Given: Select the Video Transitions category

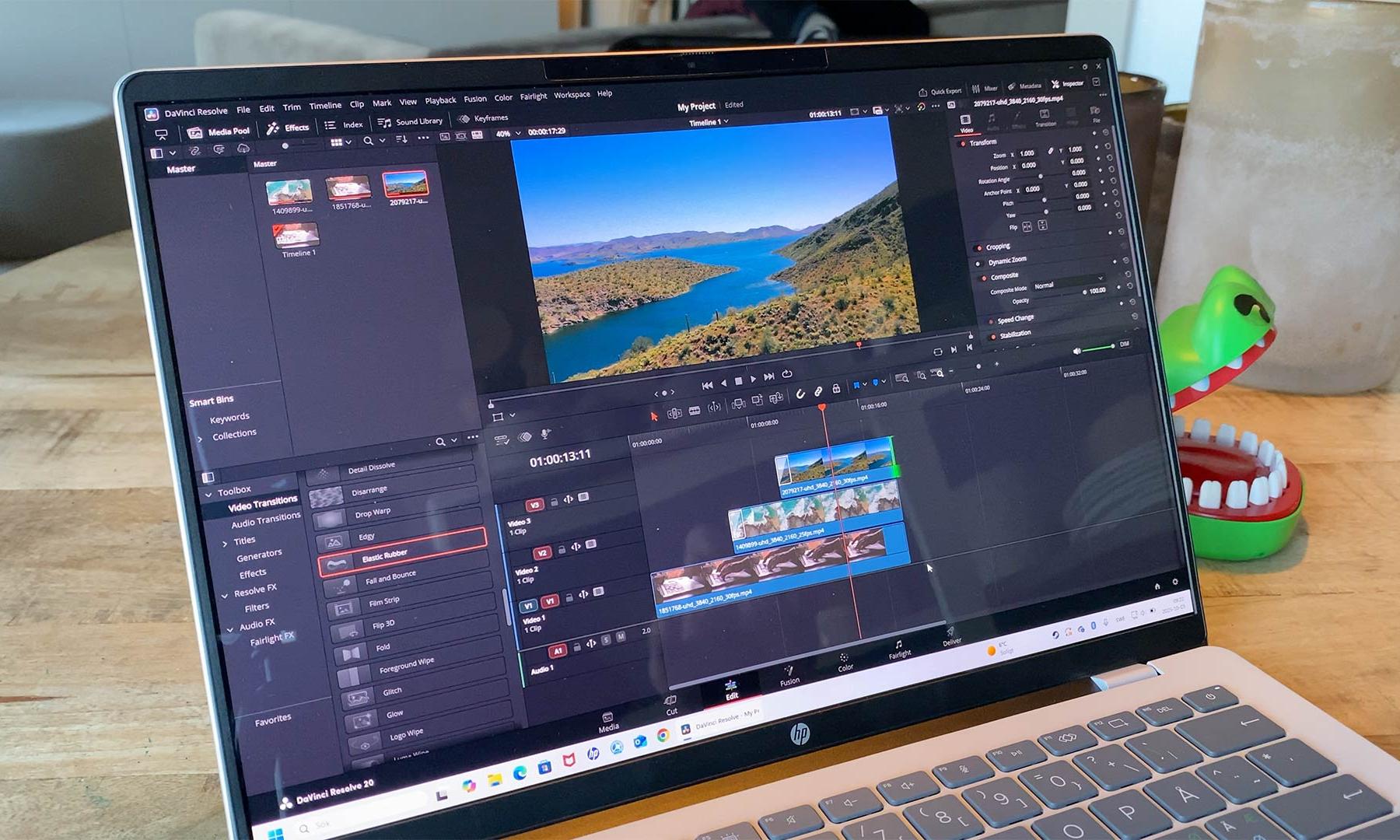Looking at the screenshot, I should pos(262,504).
